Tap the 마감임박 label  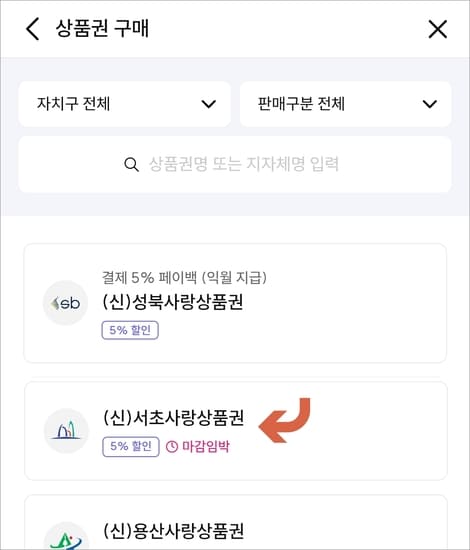click(206, 447)
